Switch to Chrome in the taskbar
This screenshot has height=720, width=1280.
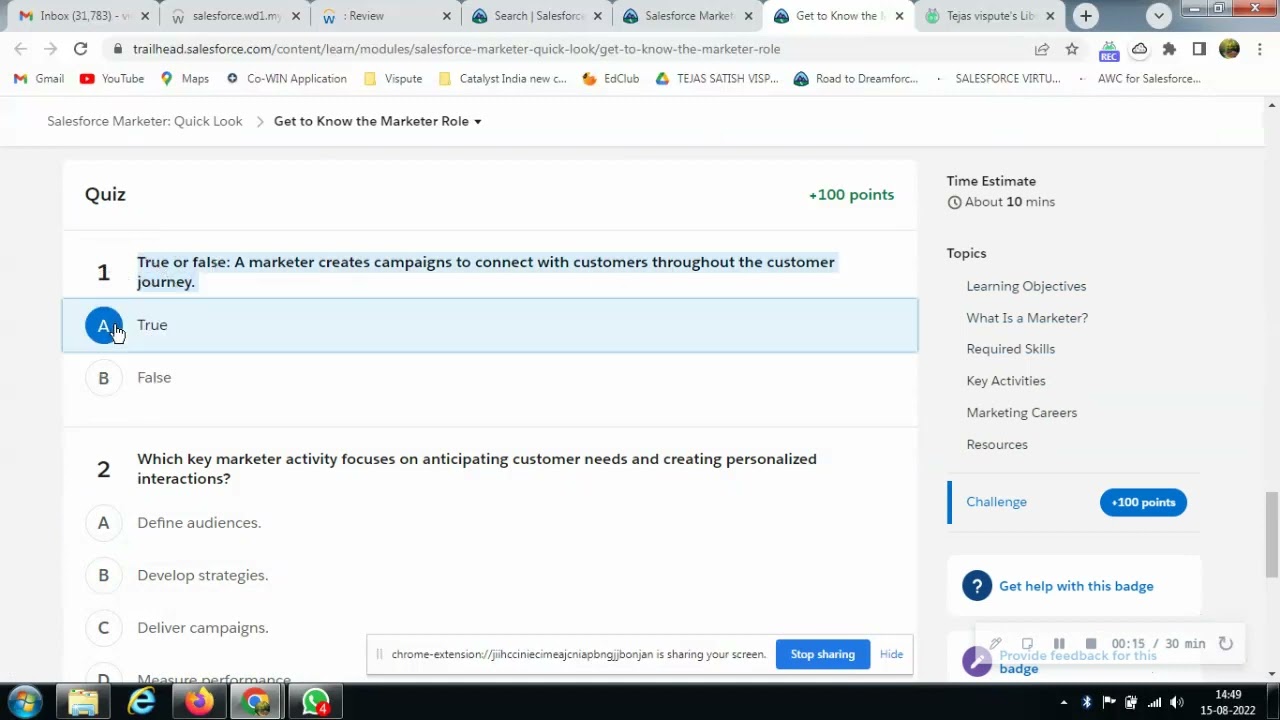coord(257,702)
